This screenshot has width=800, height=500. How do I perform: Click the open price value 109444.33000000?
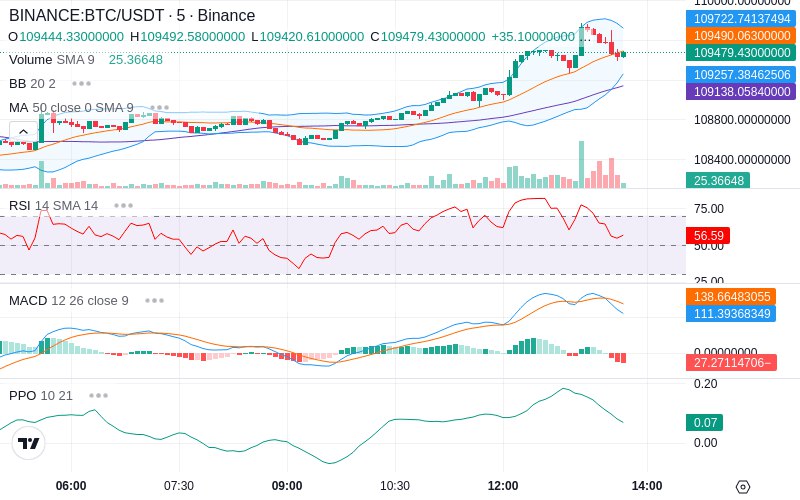coord(71,37)
